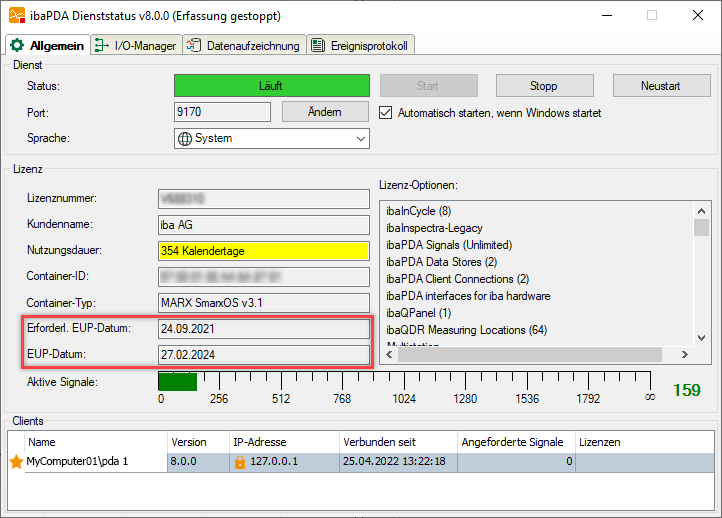Switch to the Datenaufzeichnung tab
Viewport: 722px width, 518px height.
(244, 46)
